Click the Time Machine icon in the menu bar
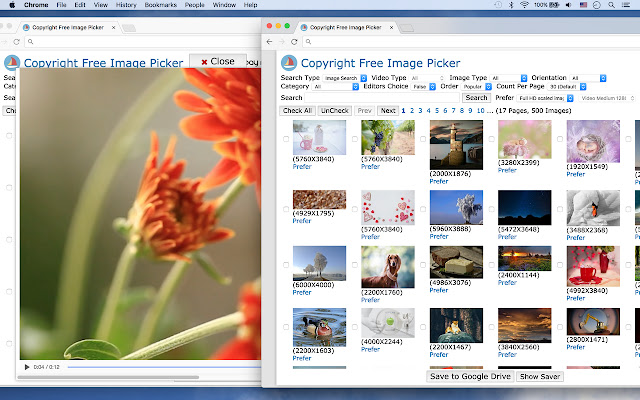640x400 pixels. click(498, 5)
